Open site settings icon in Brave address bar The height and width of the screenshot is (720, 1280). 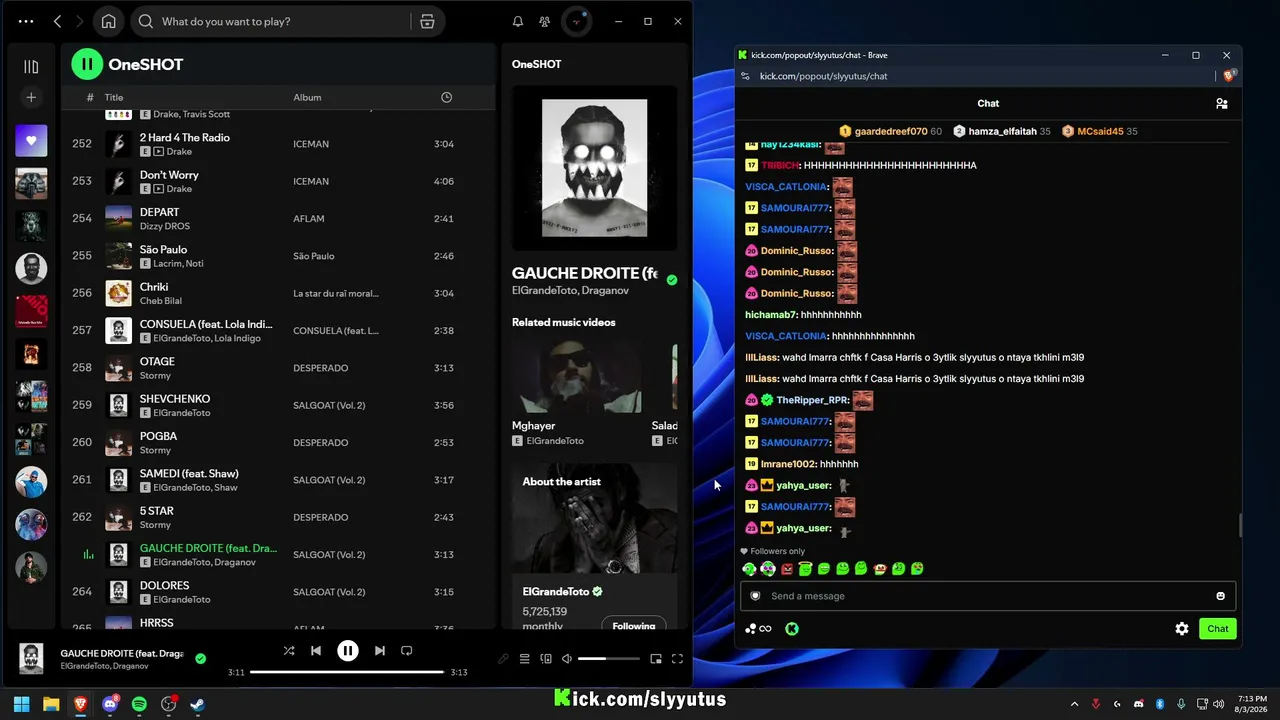point(745,76)
